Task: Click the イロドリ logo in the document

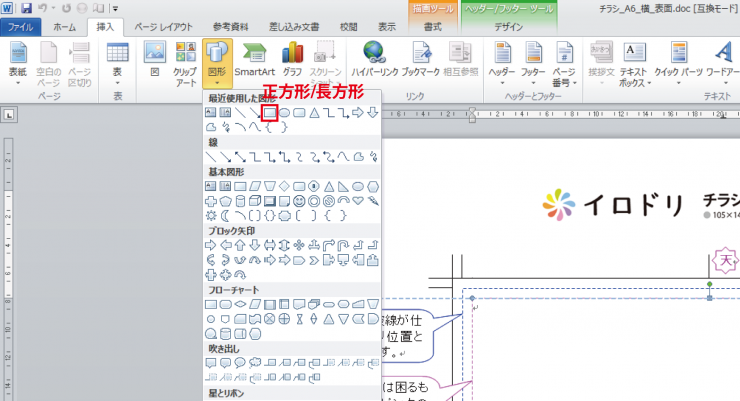Action: (x=613, y=205)
